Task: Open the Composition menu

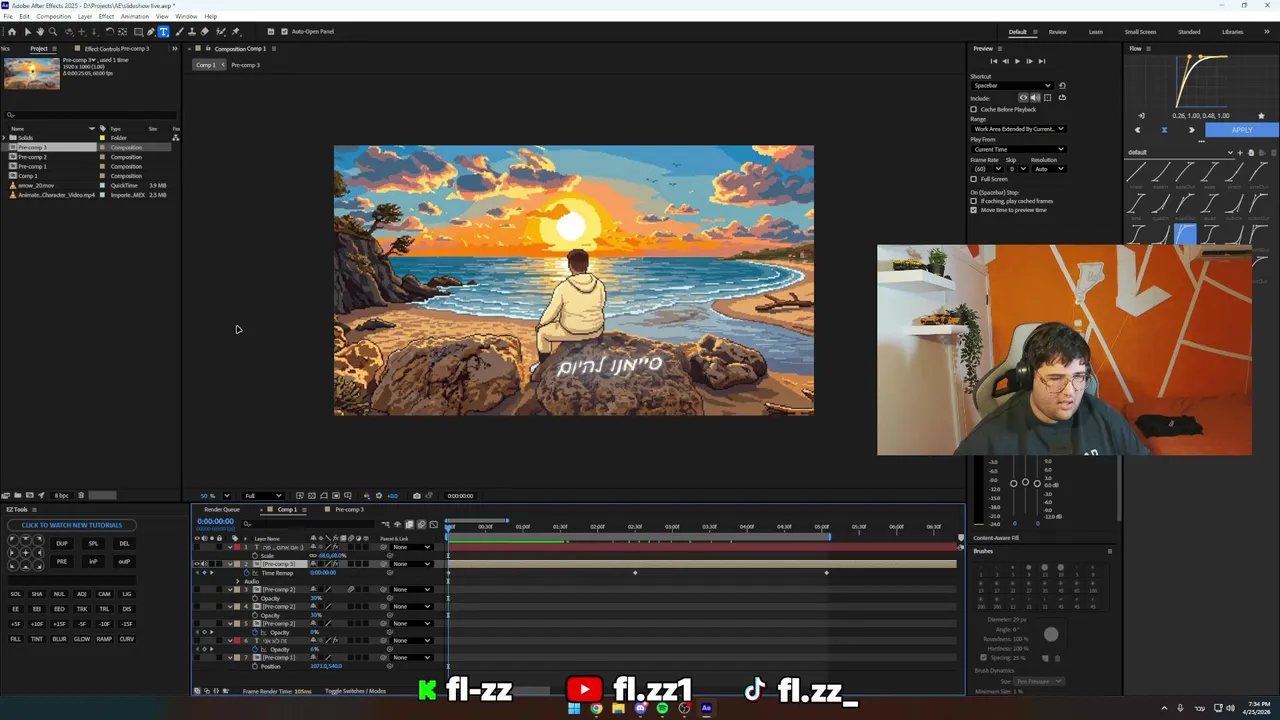Action: pyautogui.click(x=54, y=16)
